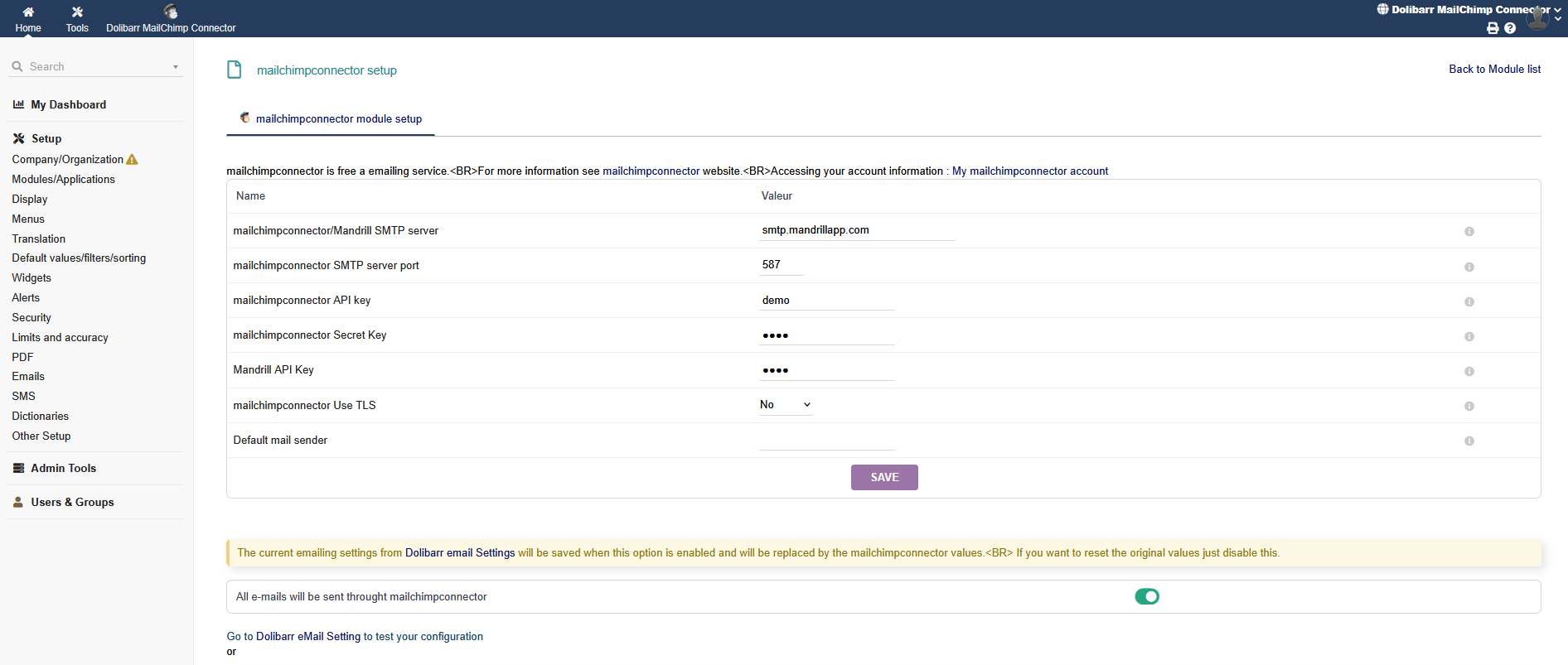The height and width of the screenshot is (665, 1568).
Task: Disable sending all e-mails through mailchimpconnector
Action: 1146,596
